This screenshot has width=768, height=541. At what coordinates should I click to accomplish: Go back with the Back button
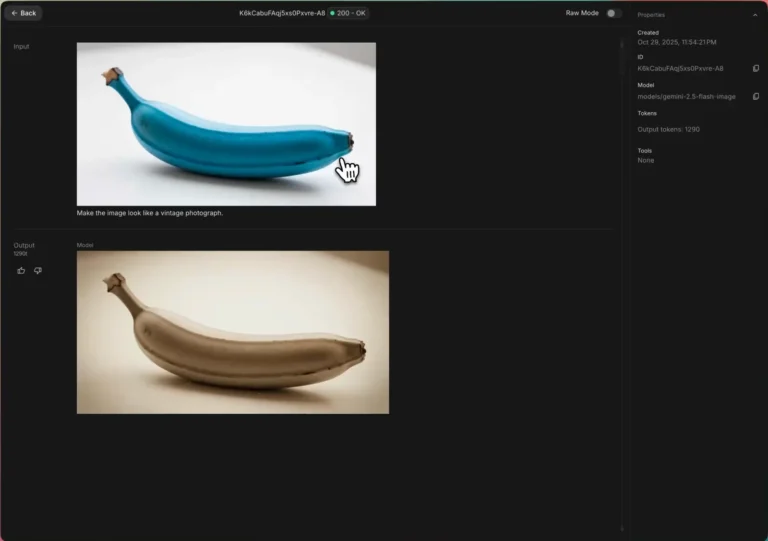coord(23,13)
